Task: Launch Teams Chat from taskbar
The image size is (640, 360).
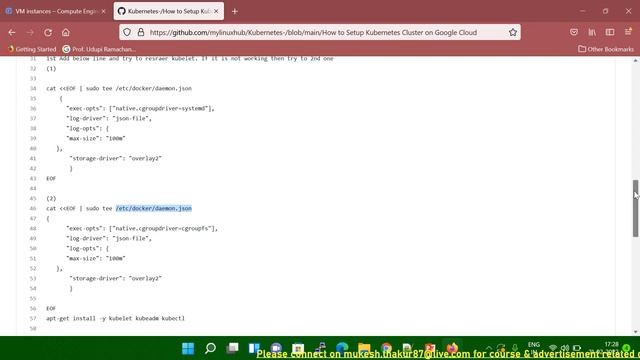Action: pos(276,348)
